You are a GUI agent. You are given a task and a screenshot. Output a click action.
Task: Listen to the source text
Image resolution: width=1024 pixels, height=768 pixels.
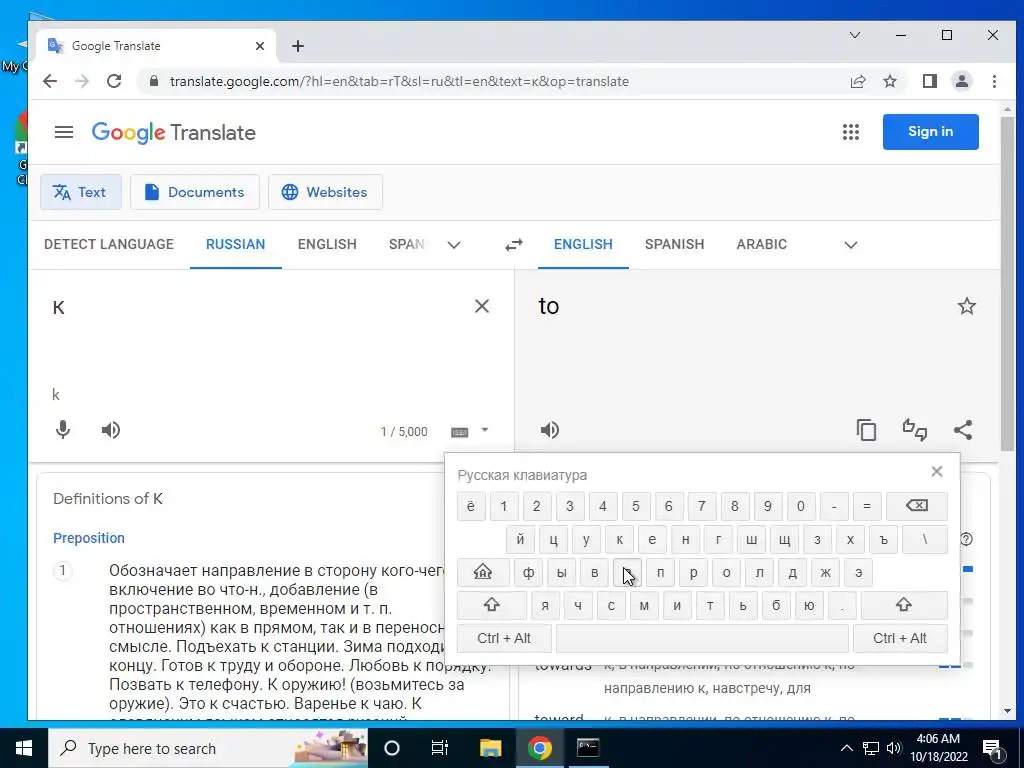[x=111, y=430]
